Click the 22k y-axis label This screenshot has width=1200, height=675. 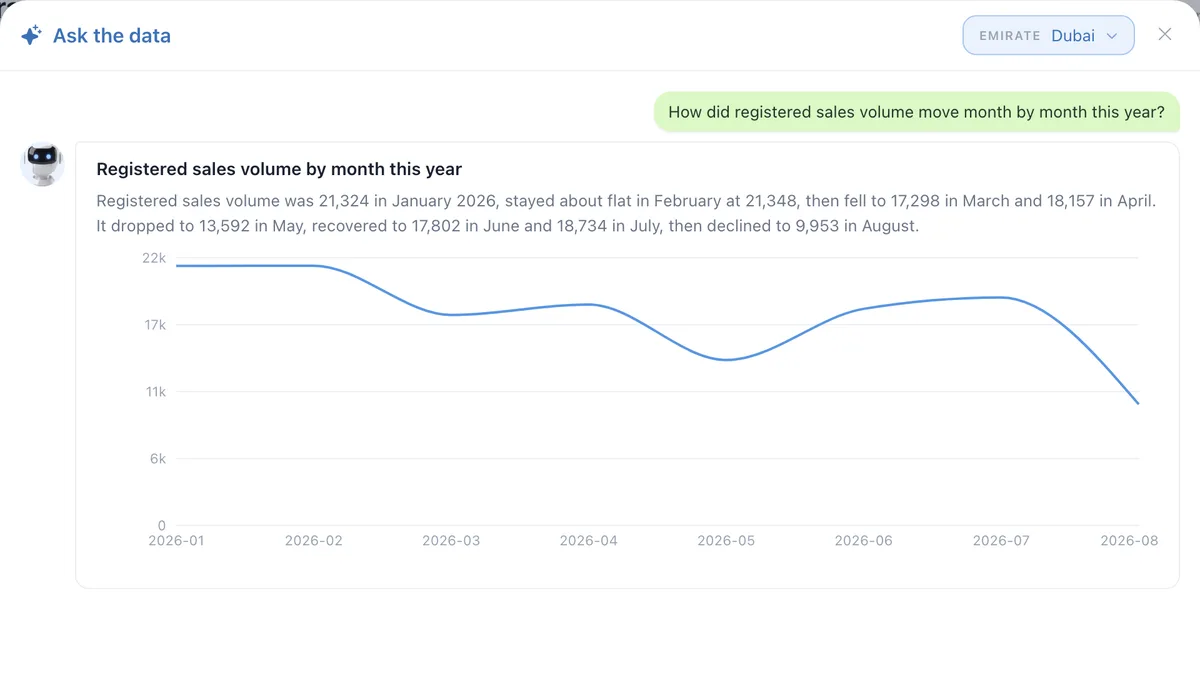(x=154, y=258)
